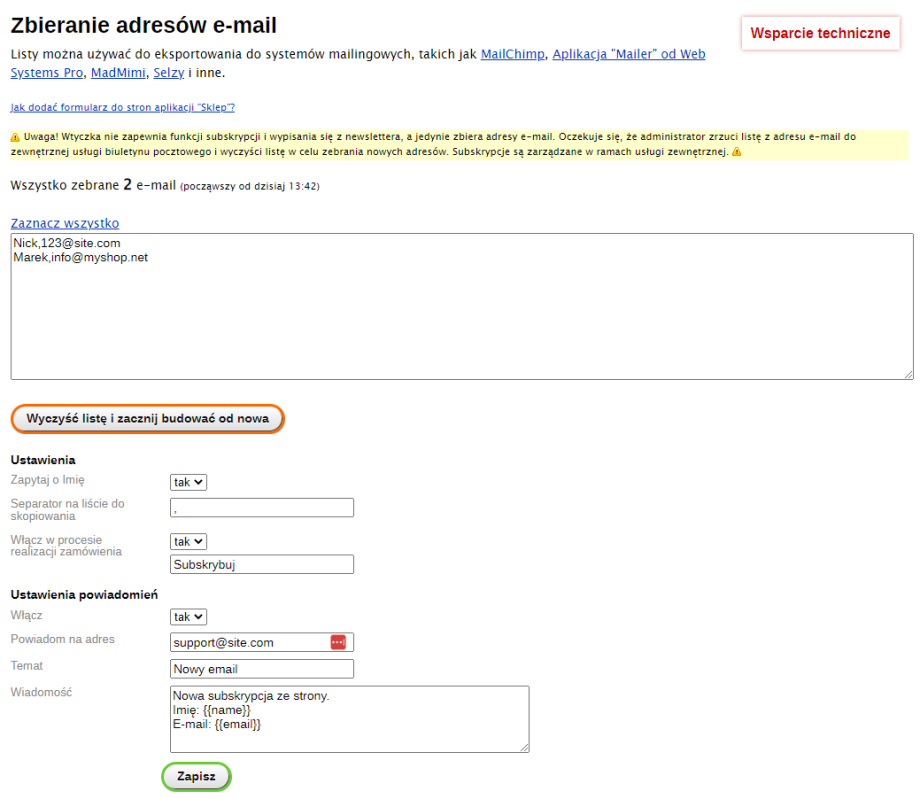Click 'Jak dodać formularz do stron aplikacji Sklep' link
The image size is (920, 799).
point(122,107)
